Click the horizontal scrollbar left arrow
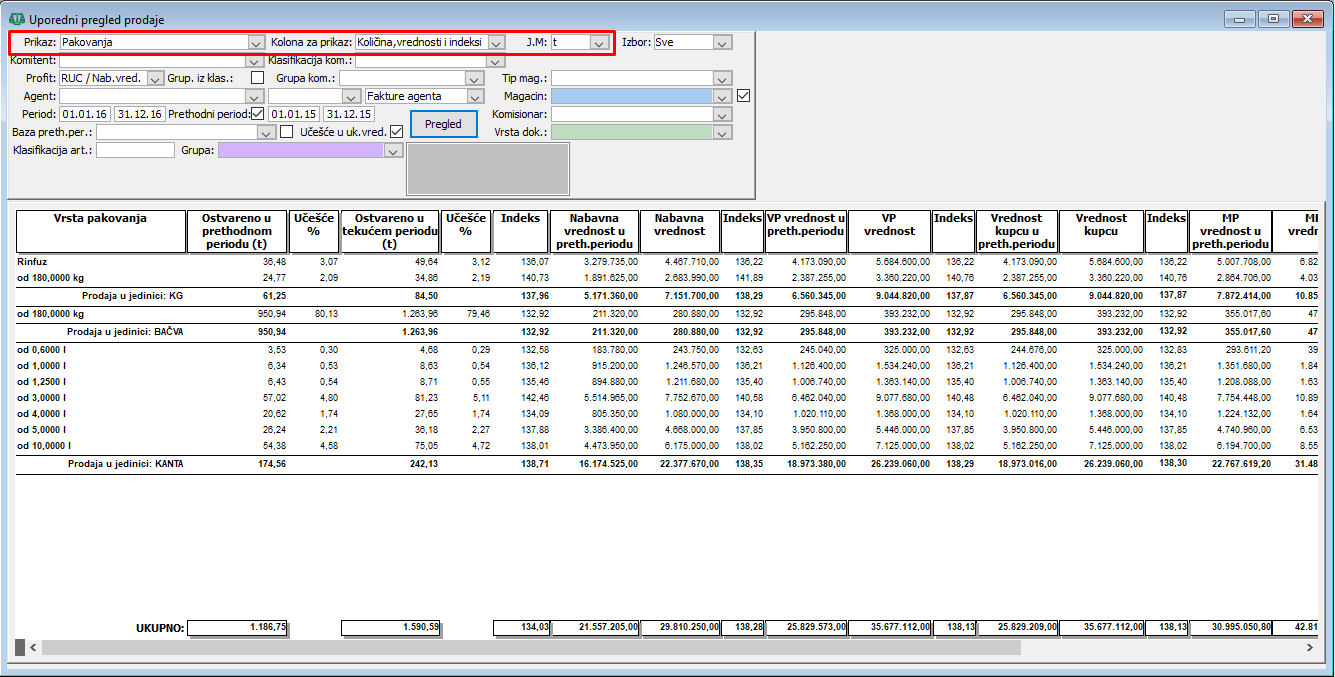Image resolution: width=1335 pixels, height=677 pixels. tap(33, 648)
